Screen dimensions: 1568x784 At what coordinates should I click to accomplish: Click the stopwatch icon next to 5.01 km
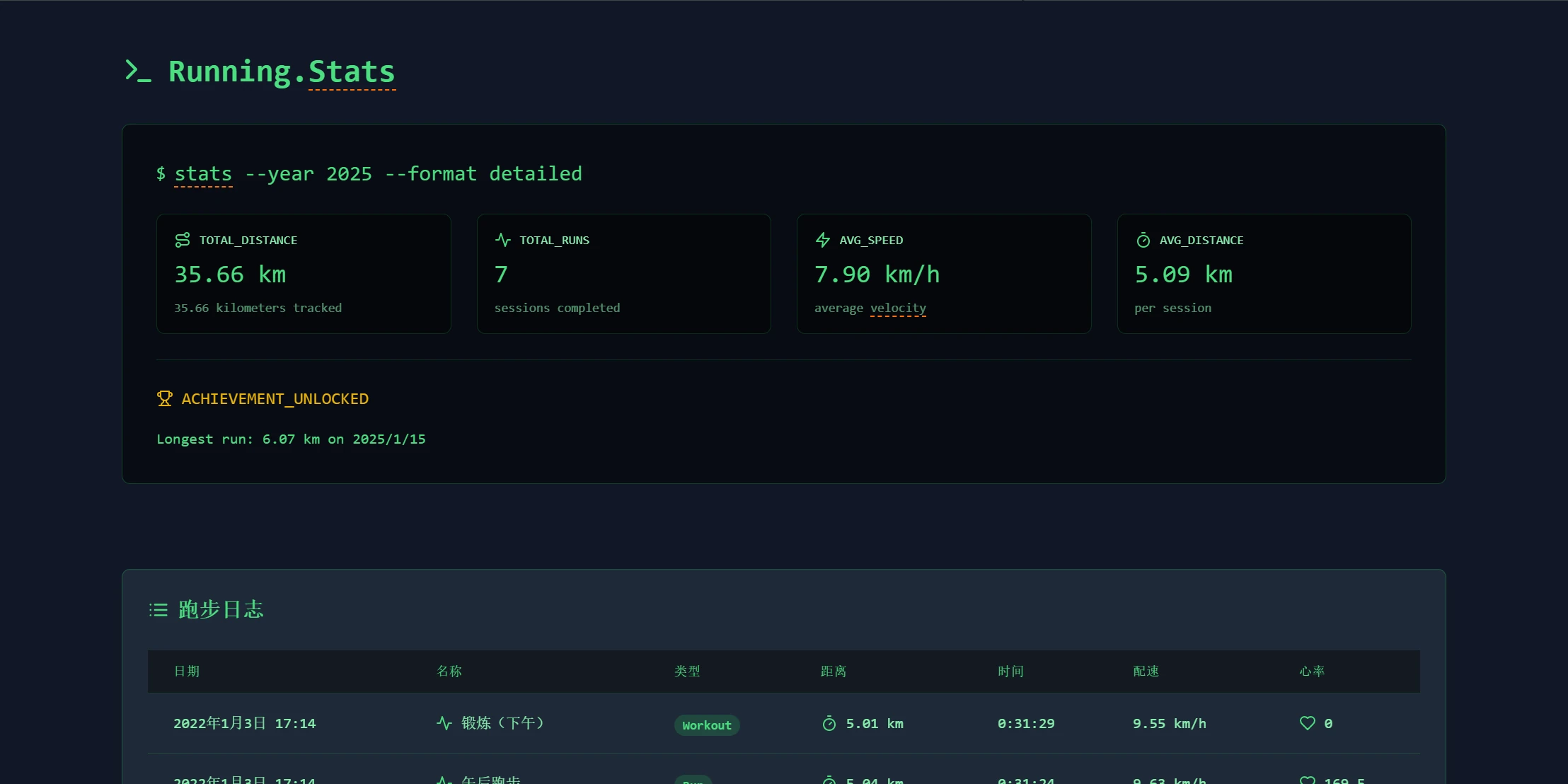829,723
